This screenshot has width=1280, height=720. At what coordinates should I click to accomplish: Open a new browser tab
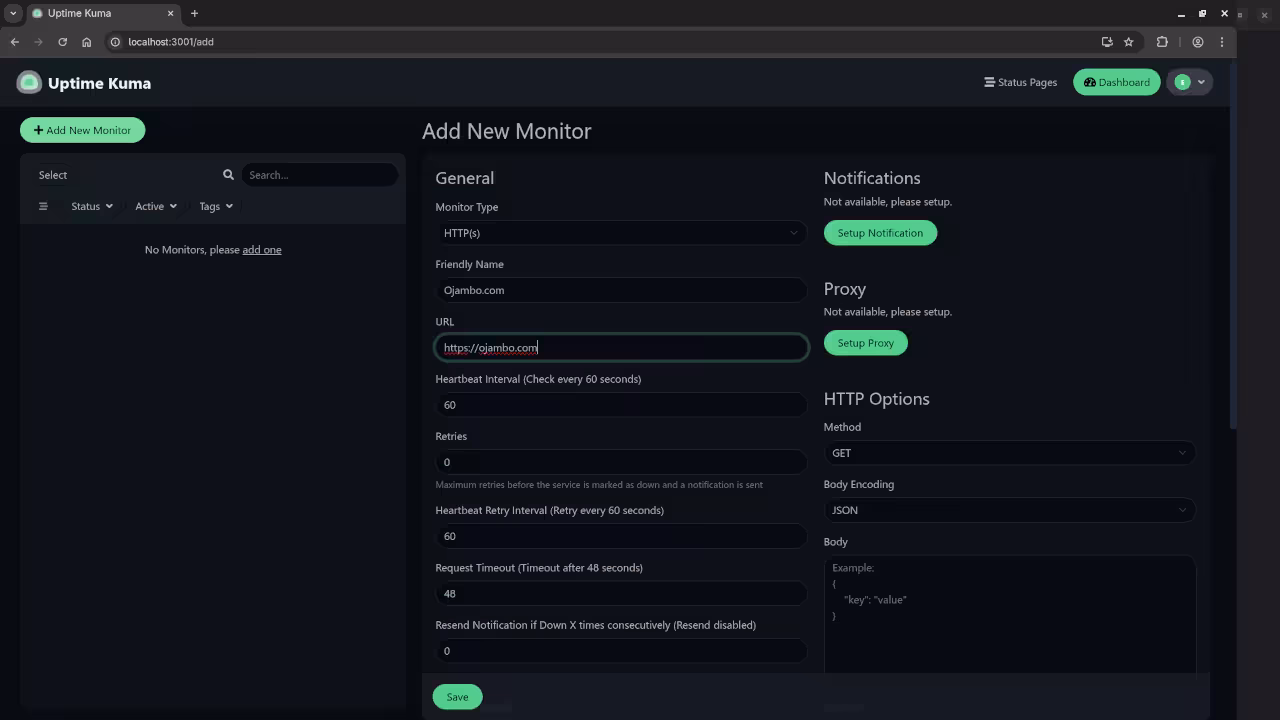tap(194, 13)
